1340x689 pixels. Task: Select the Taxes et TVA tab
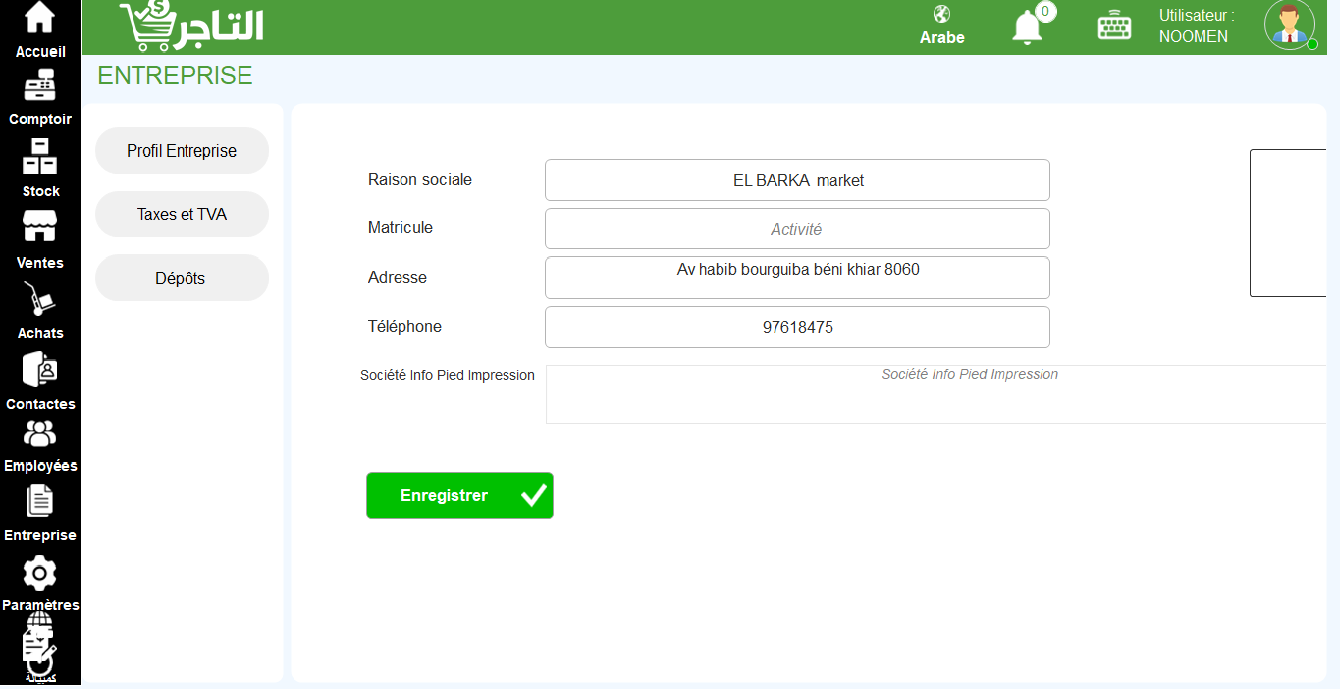pos(182,214)
